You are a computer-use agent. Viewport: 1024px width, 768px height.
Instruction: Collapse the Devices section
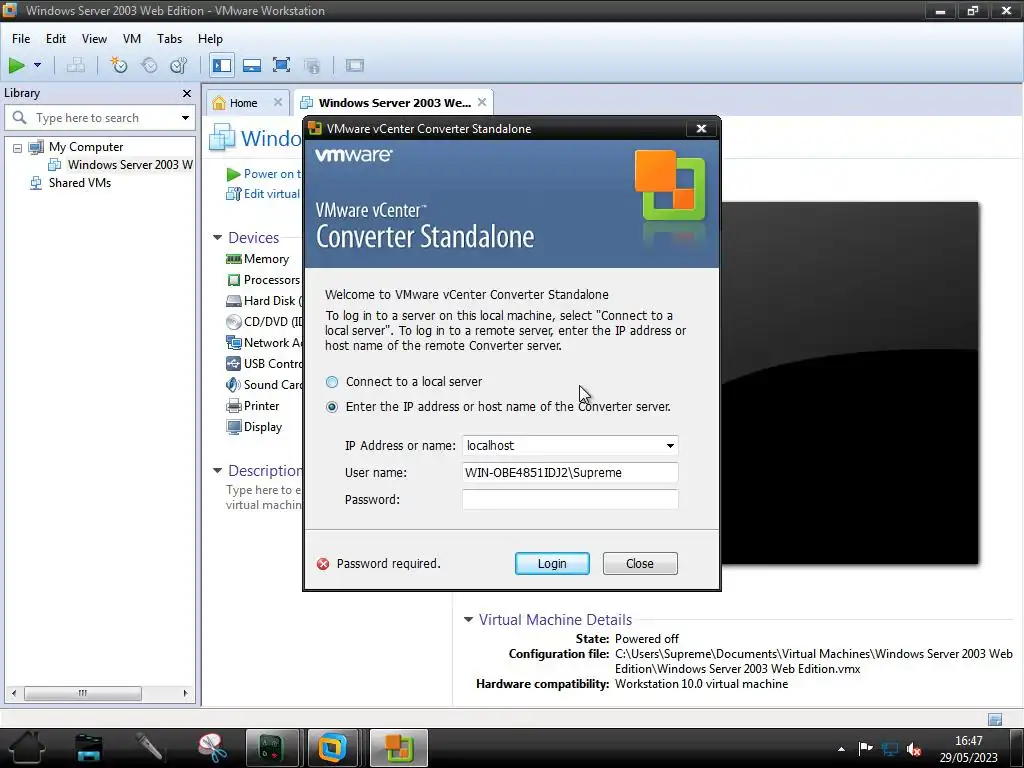coord(217,237)
